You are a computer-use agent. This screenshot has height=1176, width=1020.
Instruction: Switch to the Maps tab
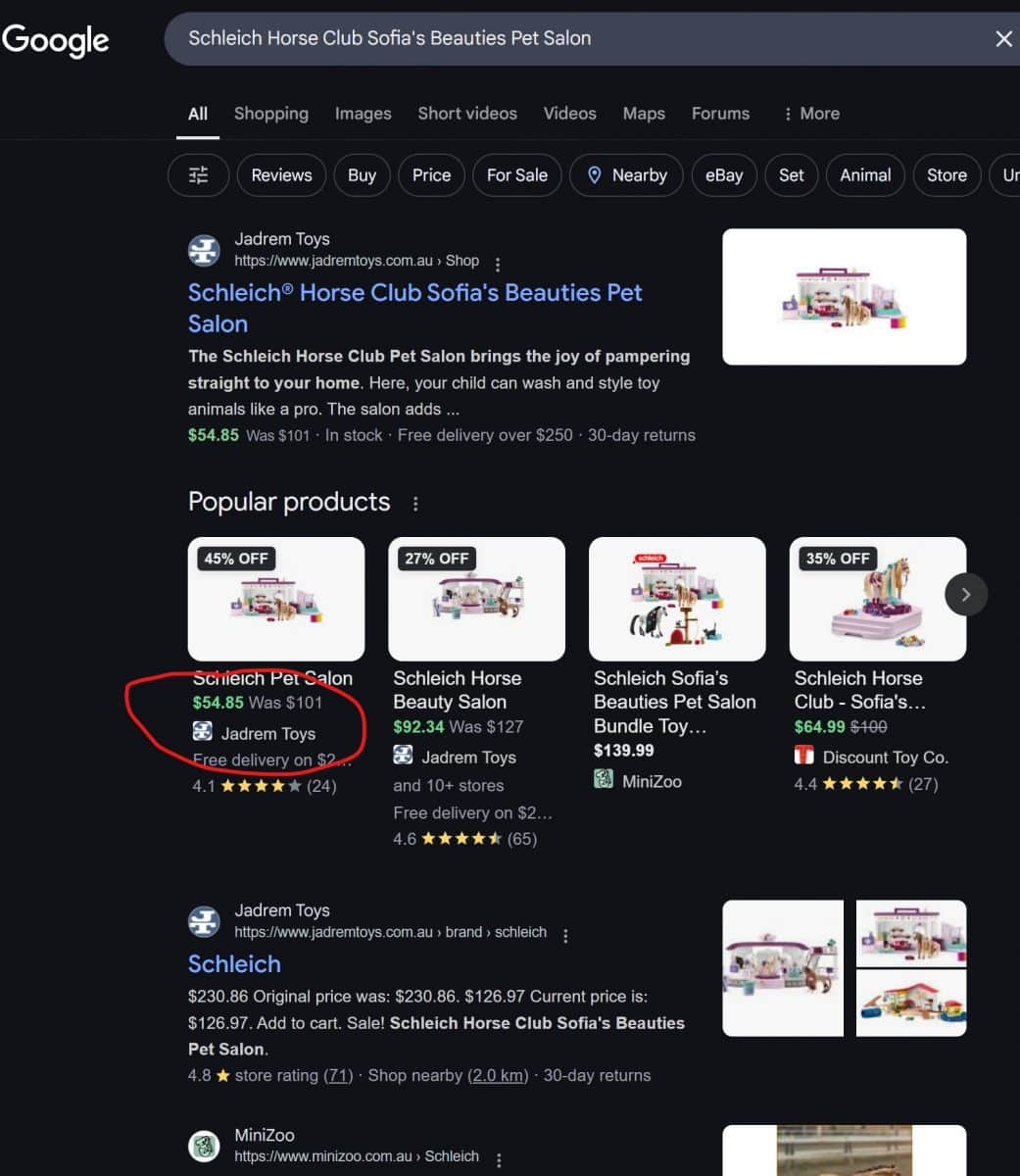(644, 114)
